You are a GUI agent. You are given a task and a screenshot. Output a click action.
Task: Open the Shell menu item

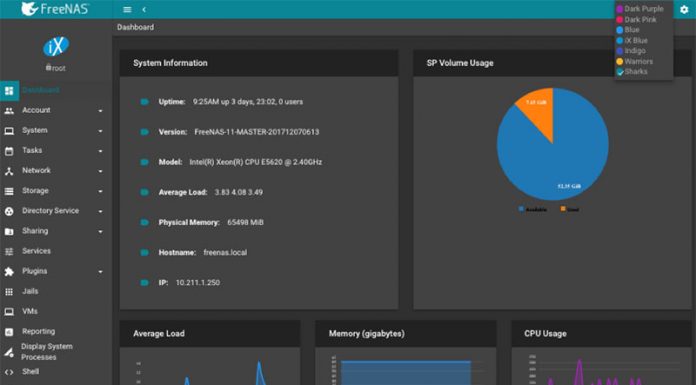coord(31,372)
